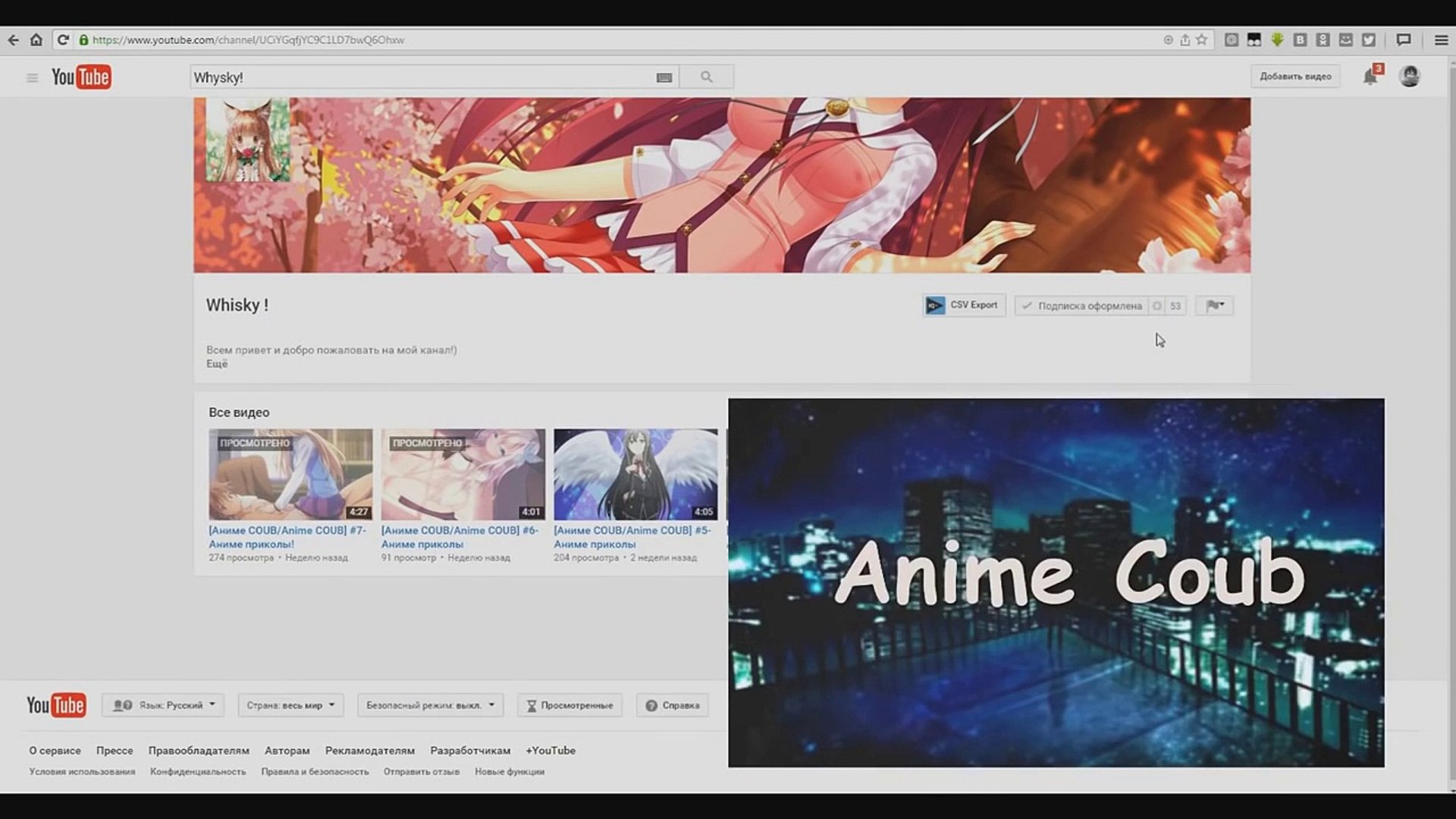The image size is (1456, 819).
Task: Click the Добавить видео button
Action: click(1294, 77)
